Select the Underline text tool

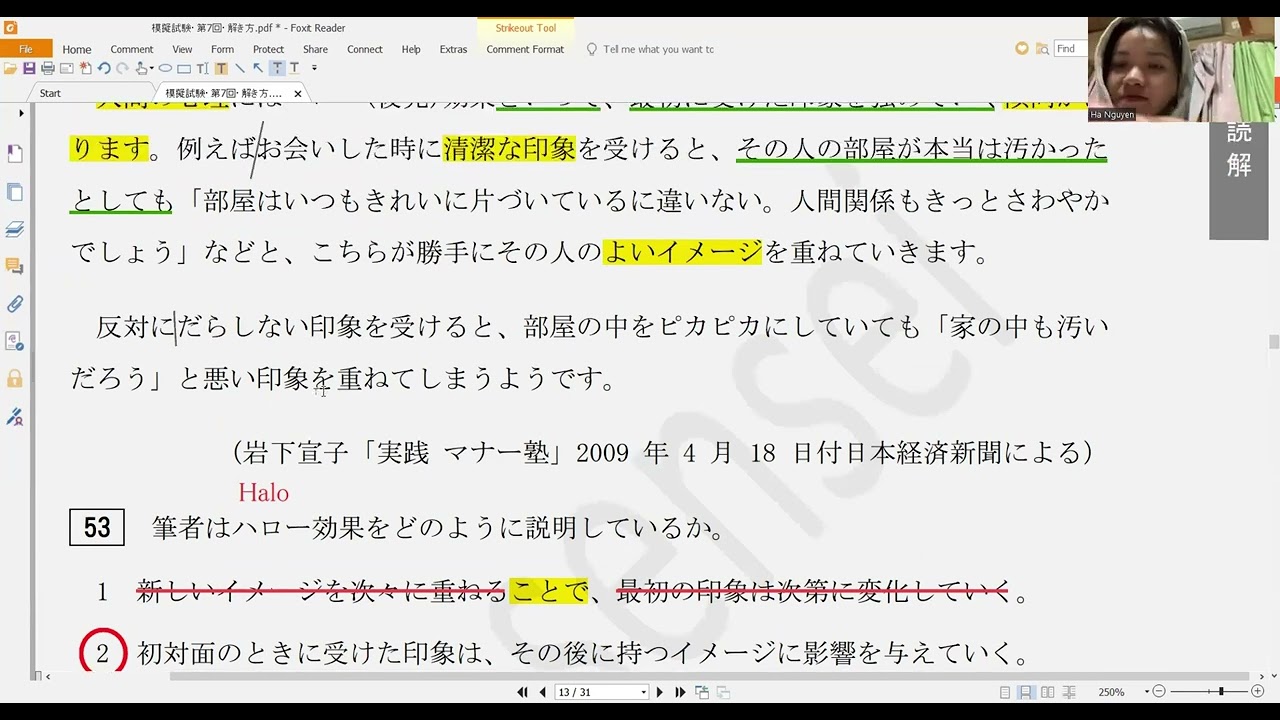[x=294, y=68]
